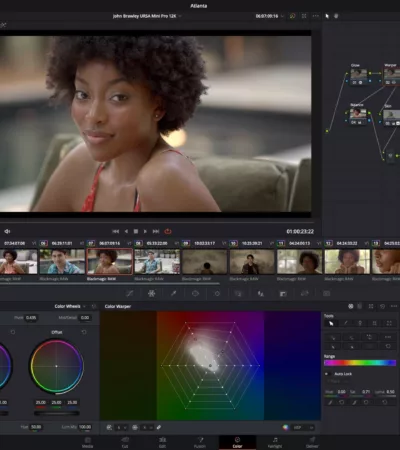Open the Magic Mask palette

pos(238,293)
